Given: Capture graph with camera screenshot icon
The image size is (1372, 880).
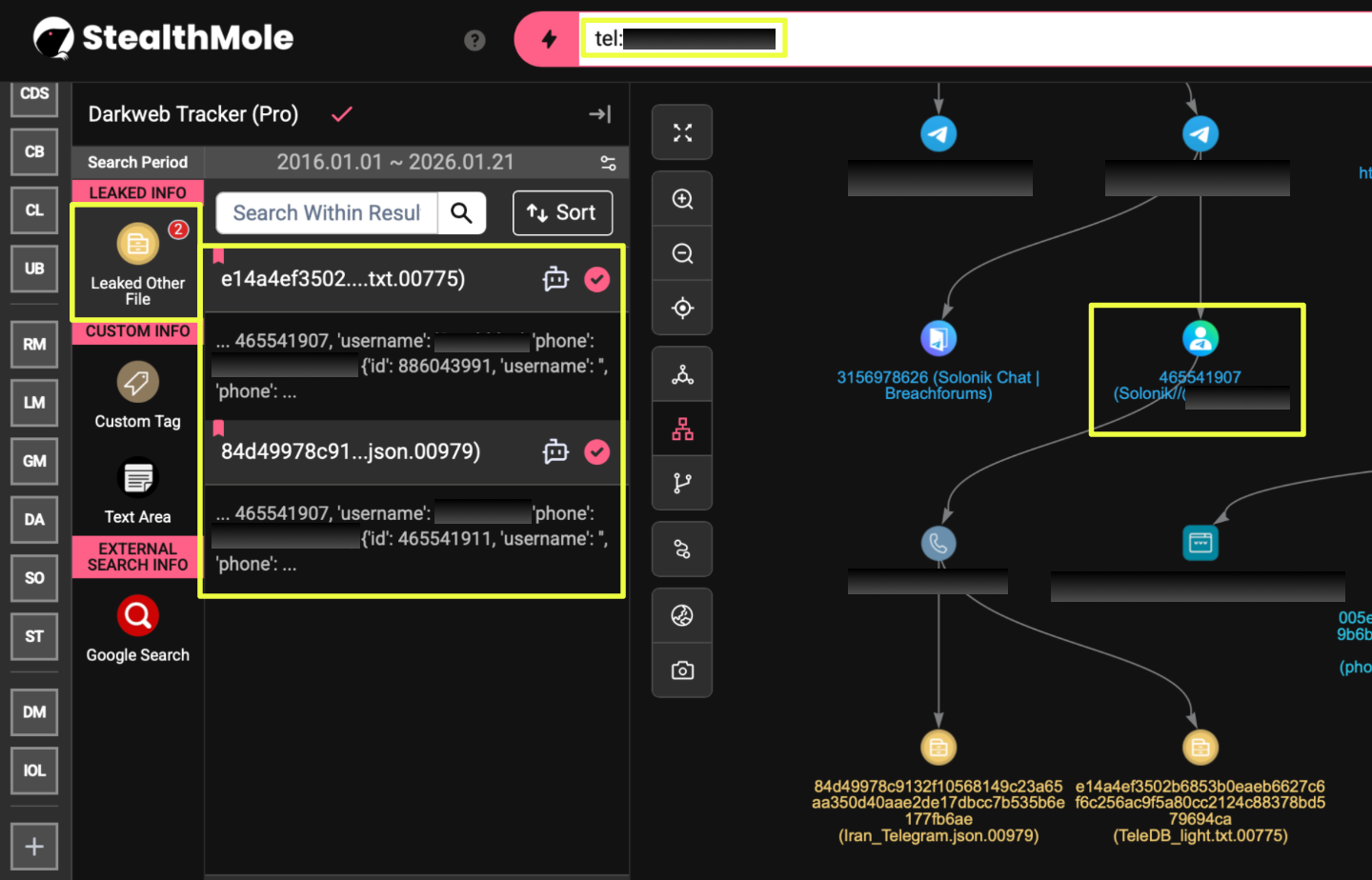Looking at the screenshot, I should [682, 670].
